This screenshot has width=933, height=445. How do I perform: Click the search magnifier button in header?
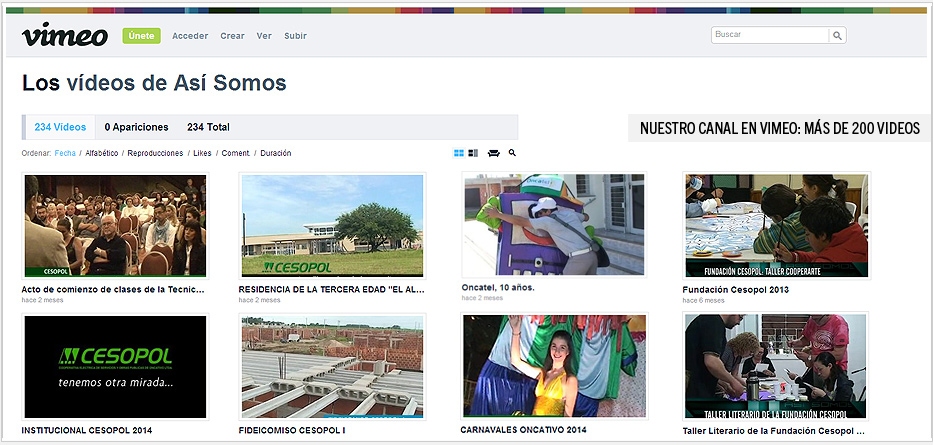pos(837,36)
